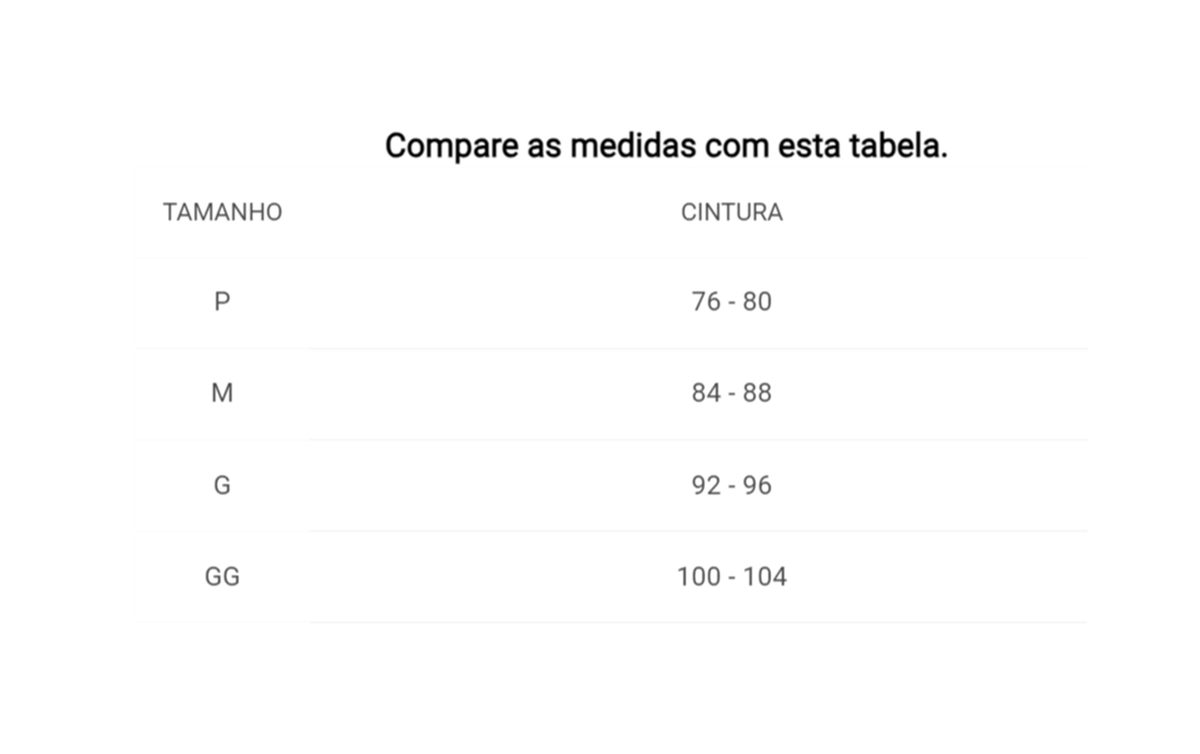Image resolution: width=1200 pixels, height=754 pixels.
Task: Select the waist value 92 - 96
Action: point(731,485)
